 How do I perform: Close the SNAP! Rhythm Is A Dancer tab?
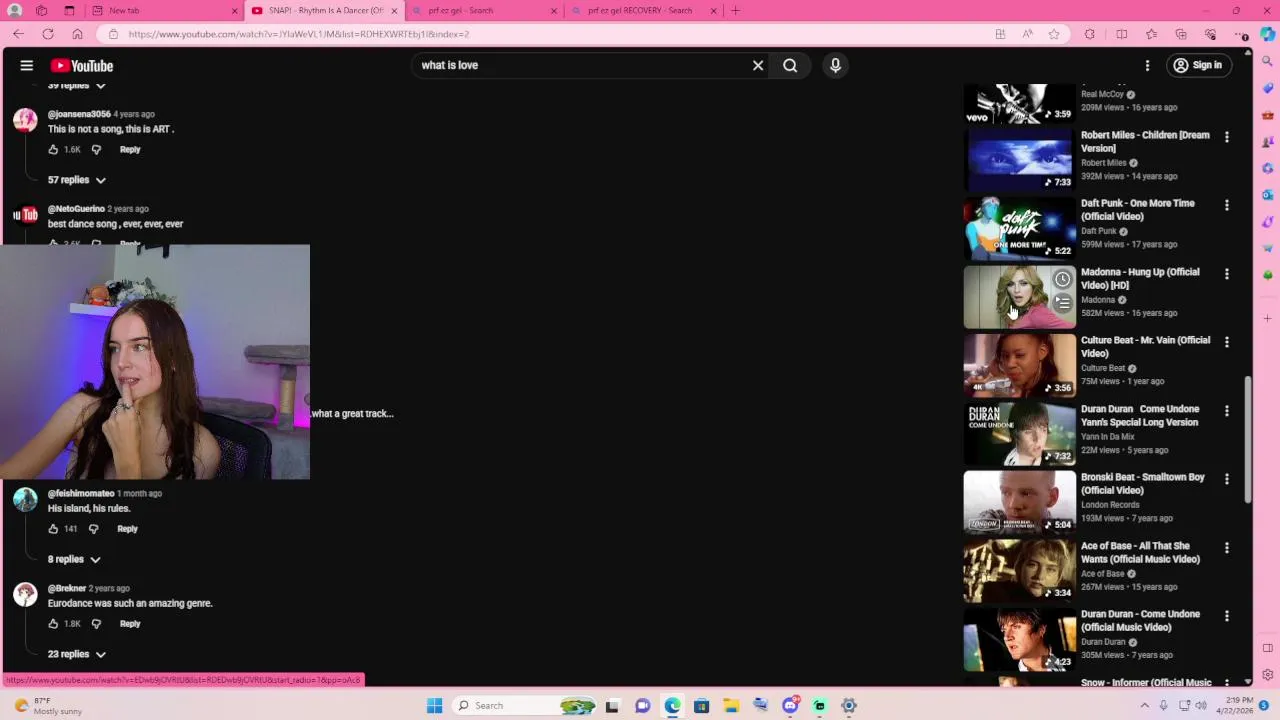[394, 11]
